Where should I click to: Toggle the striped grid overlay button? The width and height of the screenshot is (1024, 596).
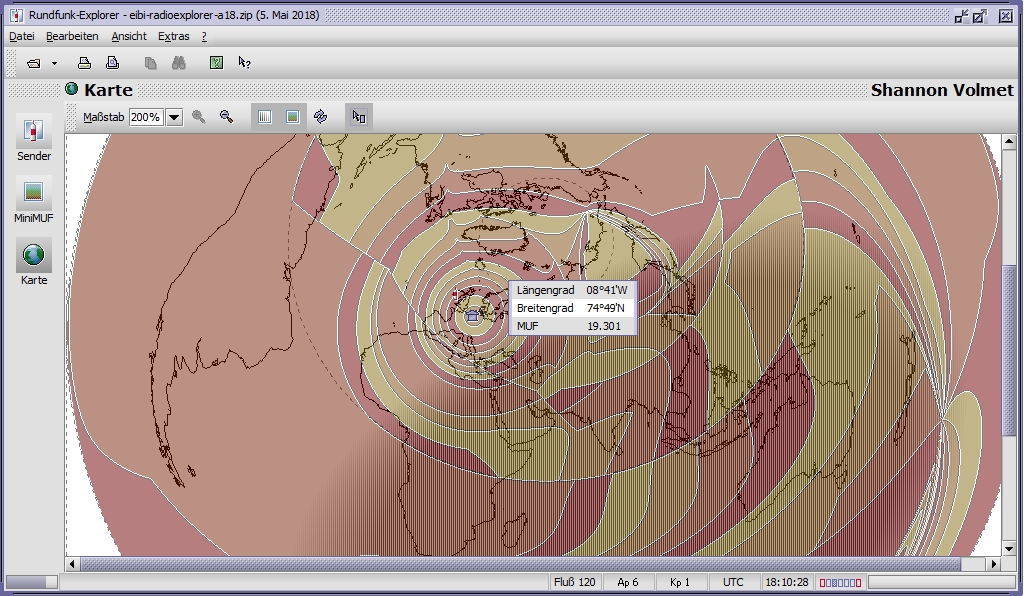tap(265, 117)
